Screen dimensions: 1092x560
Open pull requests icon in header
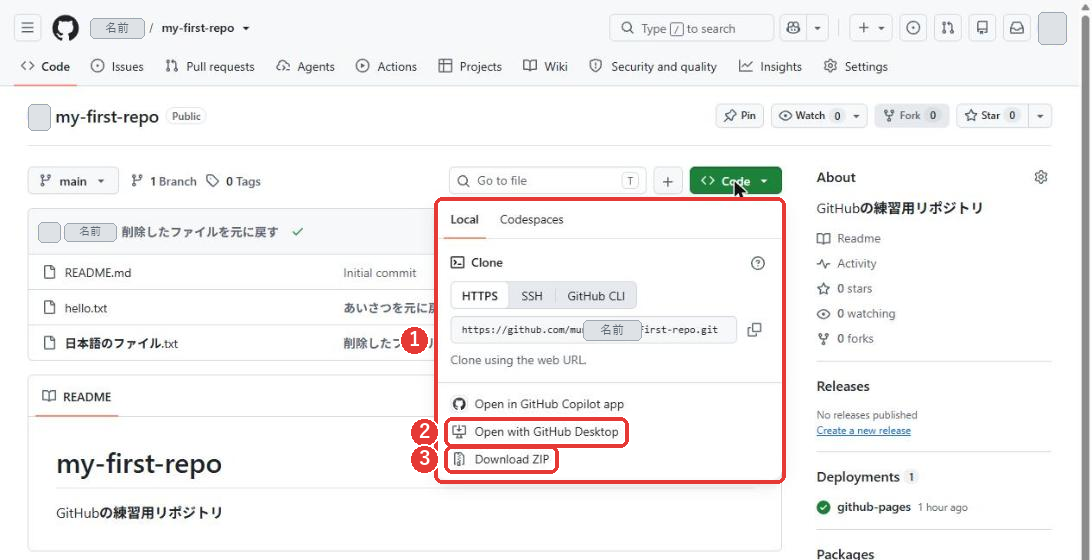948,28
